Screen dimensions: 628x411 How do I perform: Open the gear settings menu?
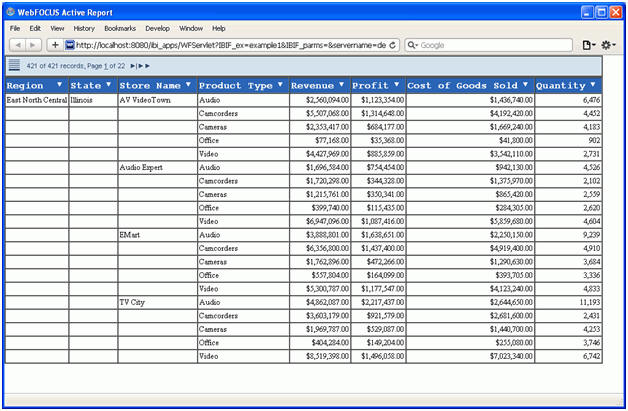[x=608, y=45]
